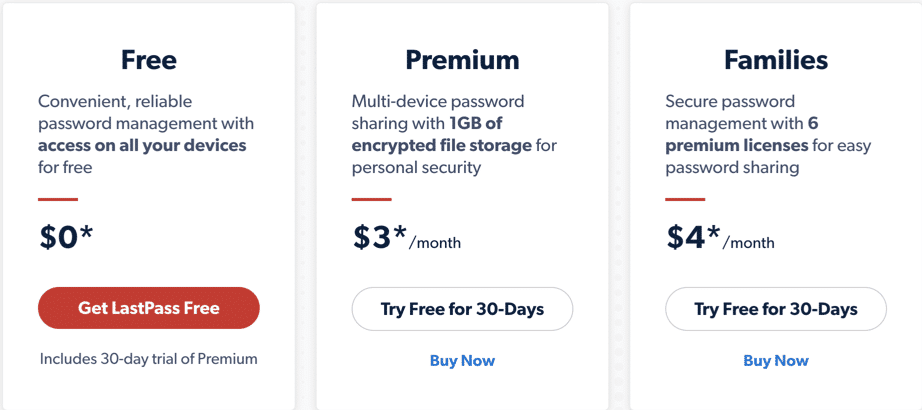
Task: Select the Families plan heading
Action: 776,60
